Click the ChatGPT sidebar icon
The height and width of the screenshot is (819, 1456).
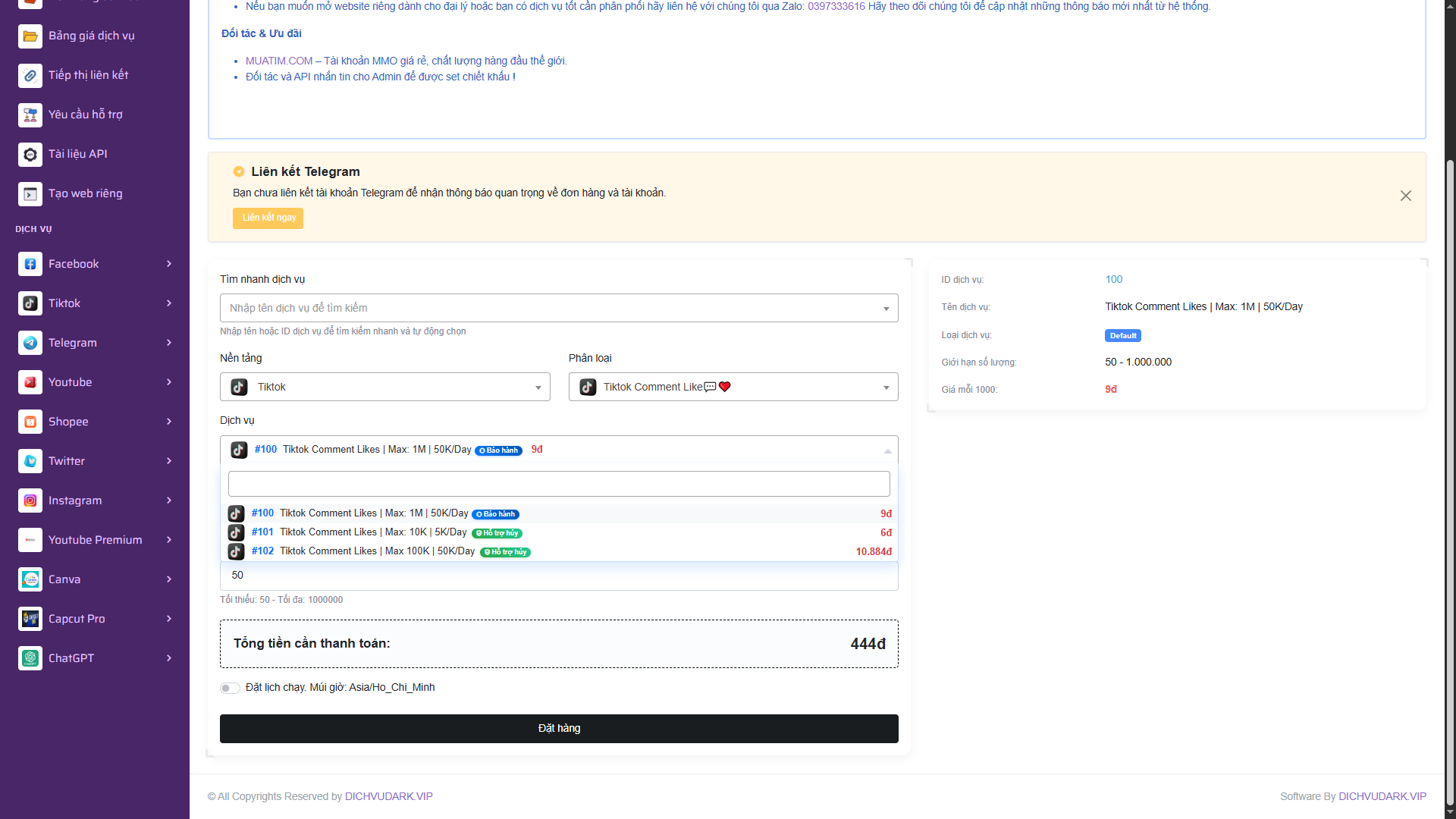coord(30,658)
